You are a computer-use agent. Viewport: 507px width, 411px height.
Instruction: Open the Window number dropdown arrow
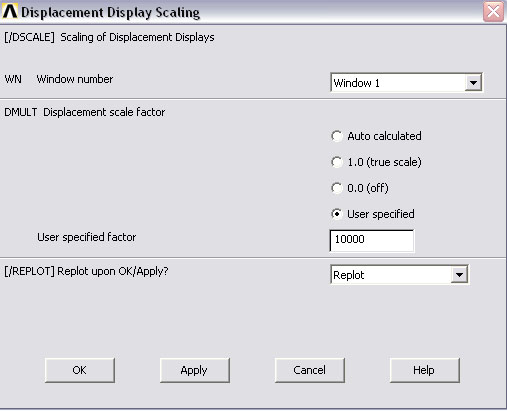[x=473, y=82]
